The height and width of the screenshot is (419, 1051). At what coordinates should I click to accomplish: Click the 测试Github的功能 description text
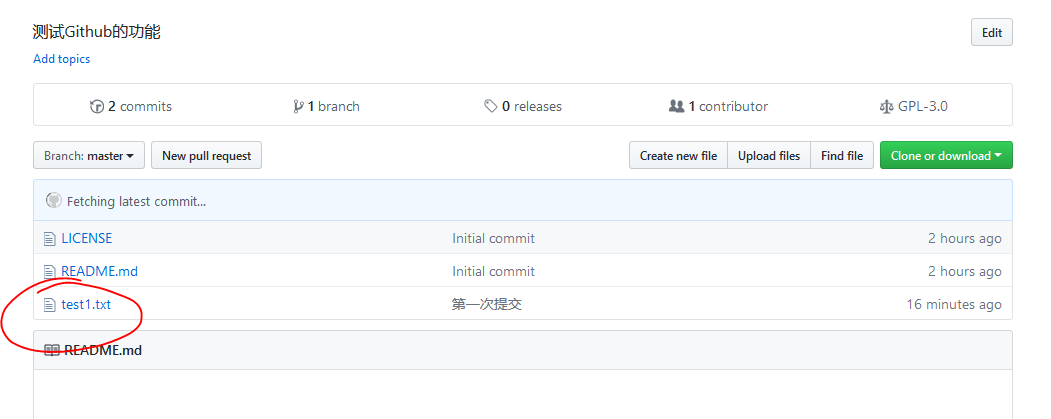click(97, 32)
